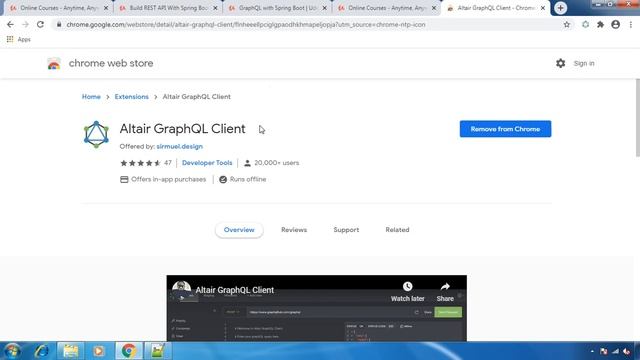The width and height of the screenshot is (640, 360).
Task: Select the Support tab
Action: pyautogui.click(x=346, y=230)
